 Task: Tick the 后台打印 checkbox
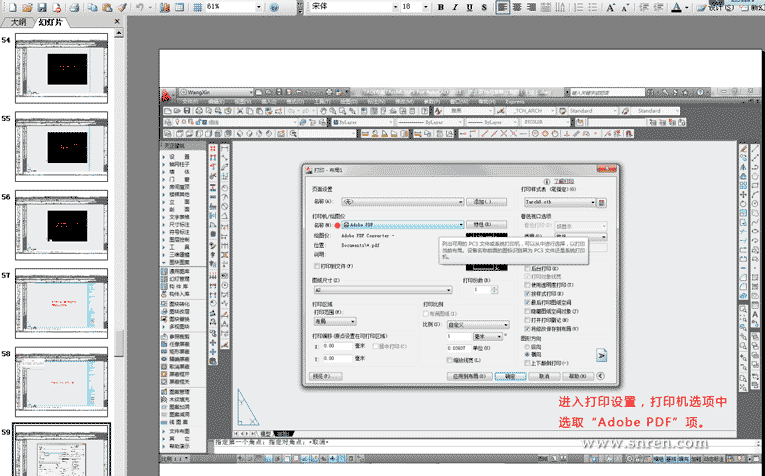(x=527, y=269)
